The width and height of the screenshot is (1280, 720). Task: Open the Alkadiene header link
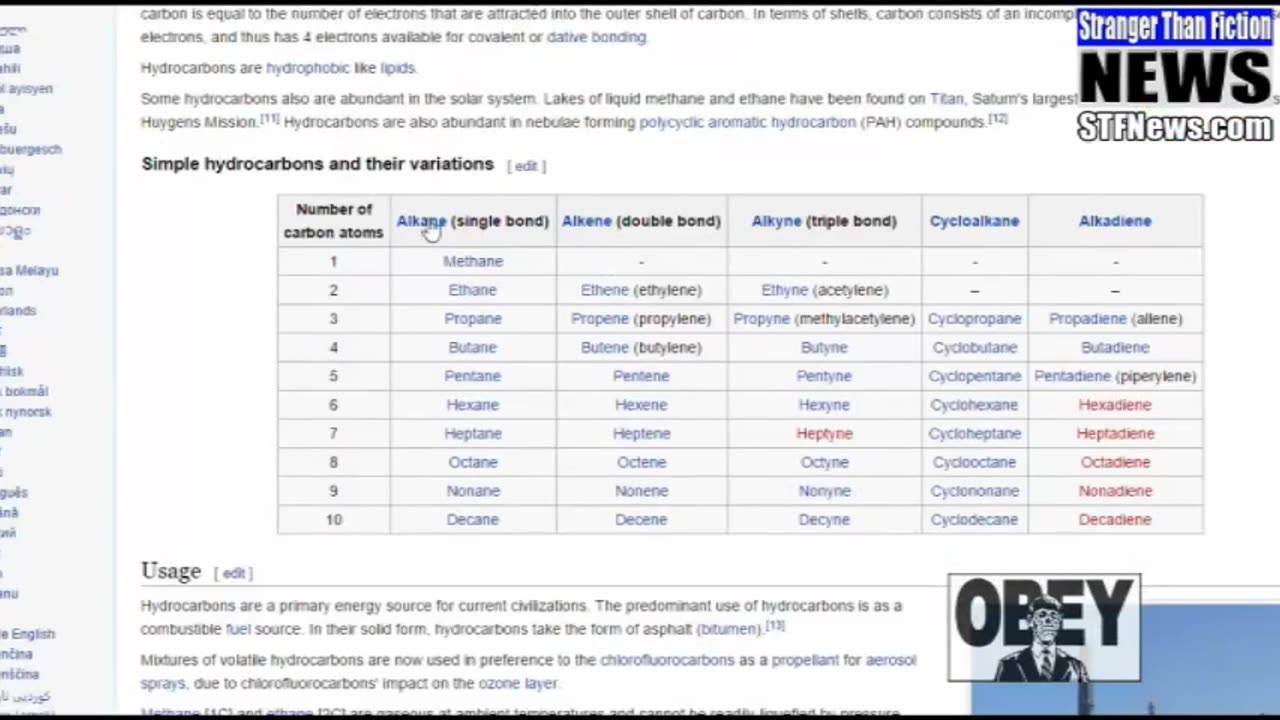pos(1115,221)
